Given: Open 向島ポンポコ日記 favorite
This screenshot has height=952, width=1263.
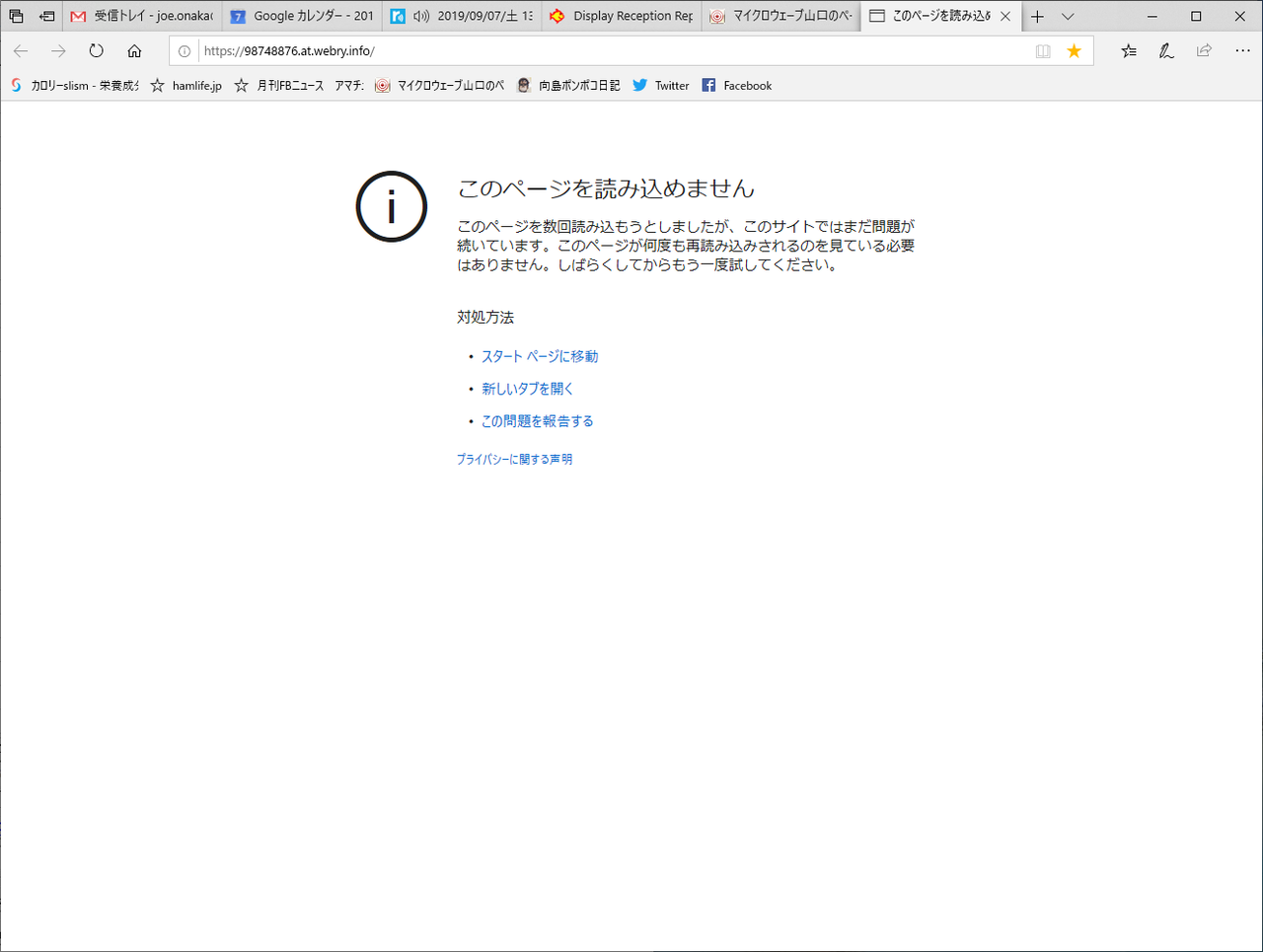Looking at the screenshot, I should click(x=568, y=86).
